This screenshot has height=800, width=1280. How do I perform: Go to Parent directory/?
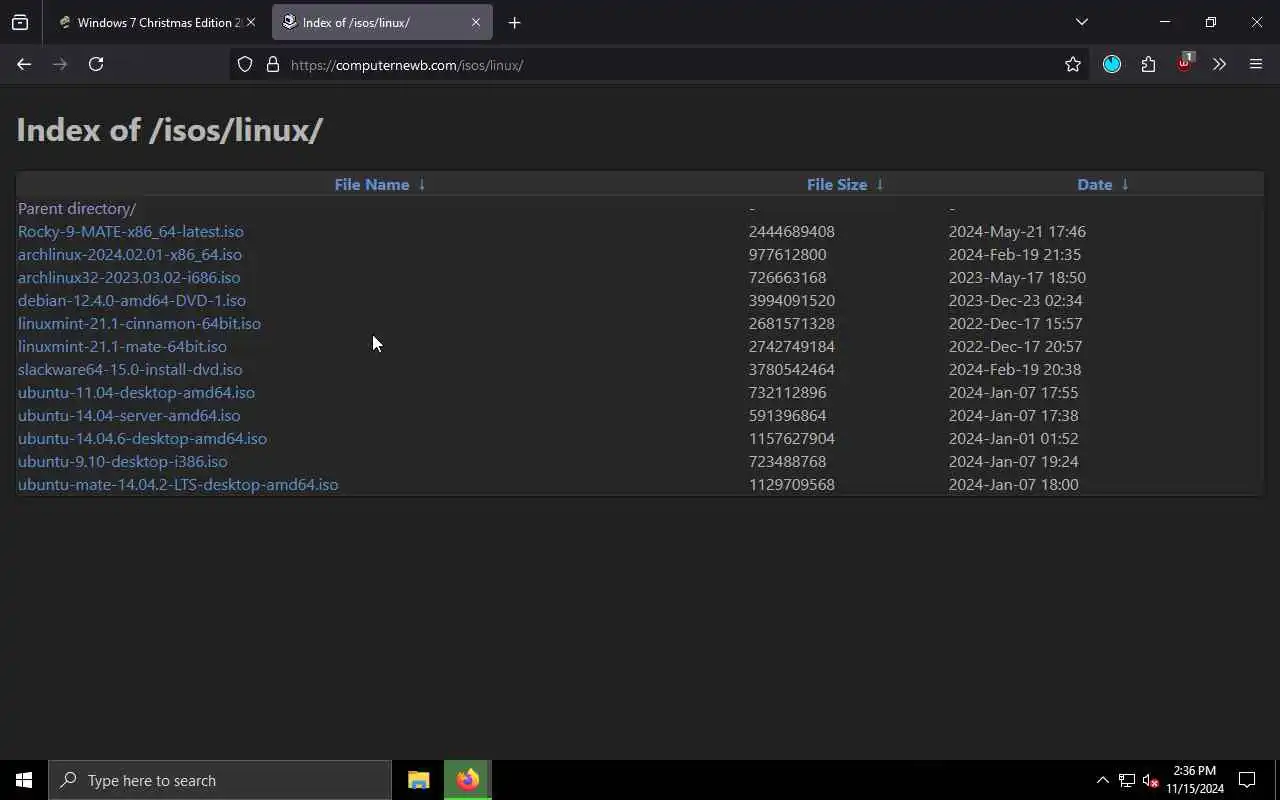pyautogui.click(x=77, y=208)
